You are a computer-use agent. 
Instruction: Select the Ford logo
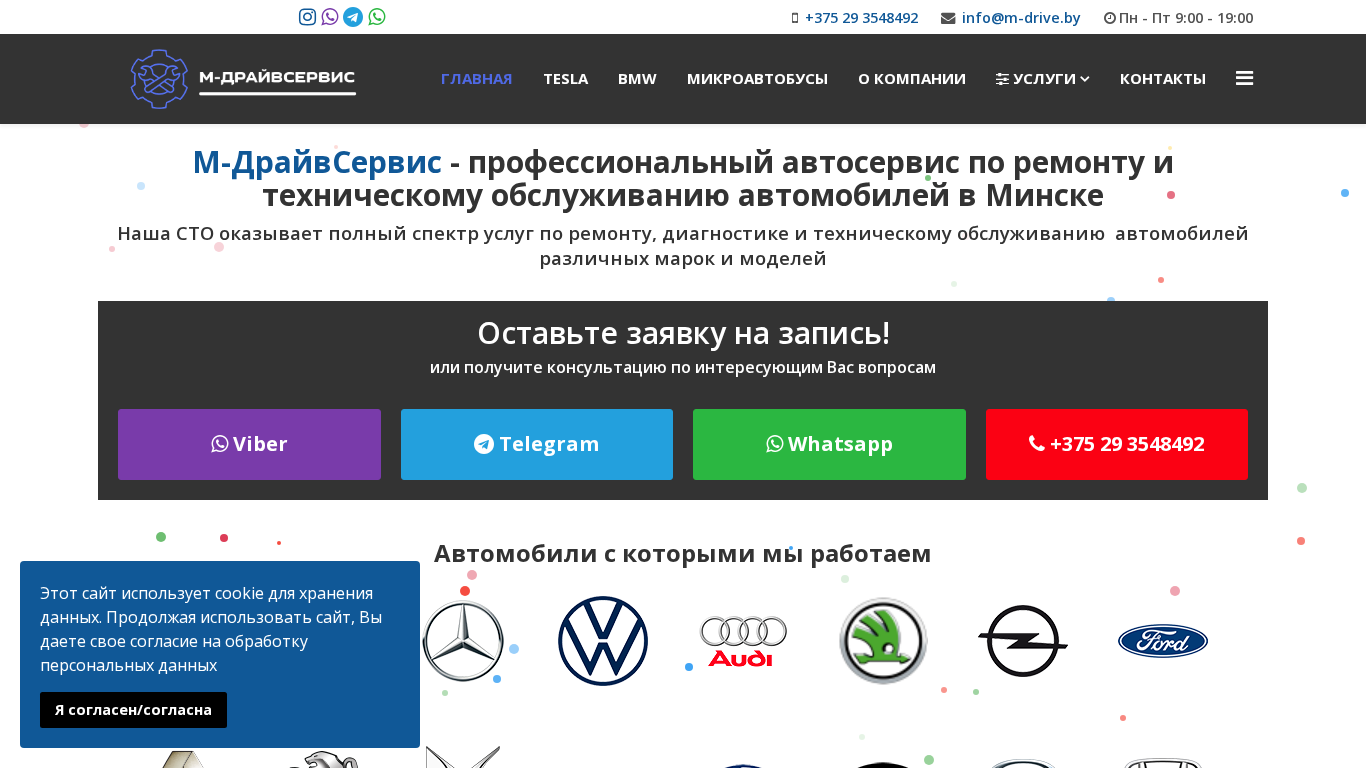[x=1163, y=641]
